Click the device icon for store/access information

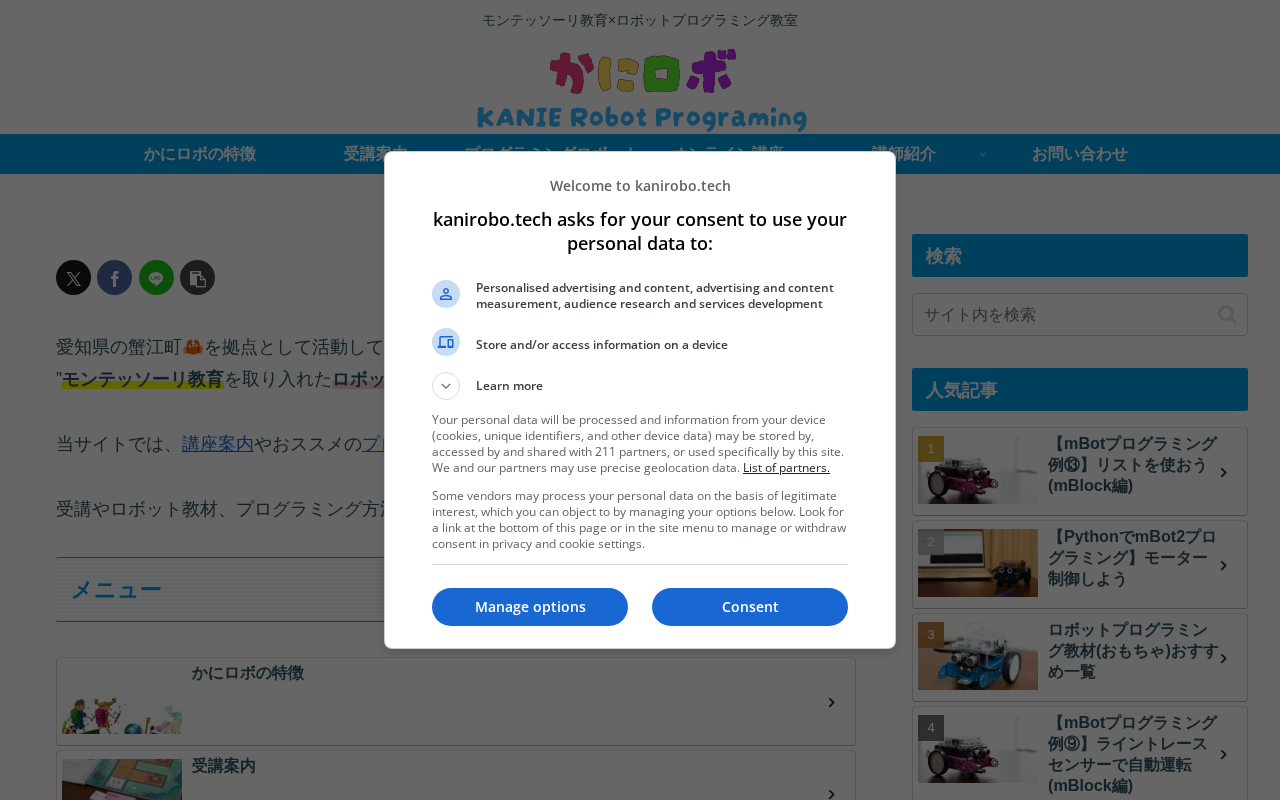pos(446,342)
